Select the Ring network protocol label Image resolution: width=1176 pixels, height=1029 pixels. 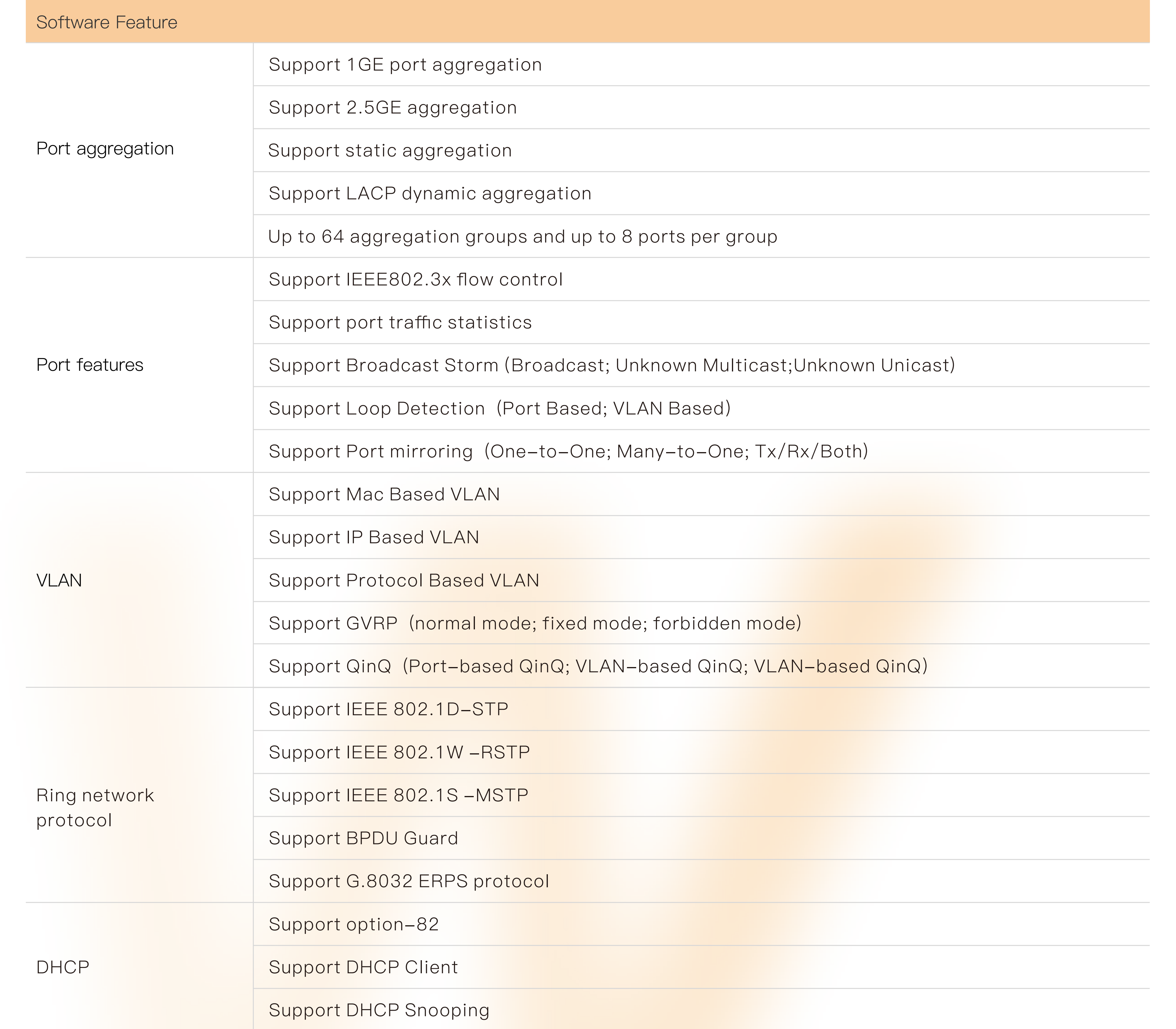coord(95,807)
